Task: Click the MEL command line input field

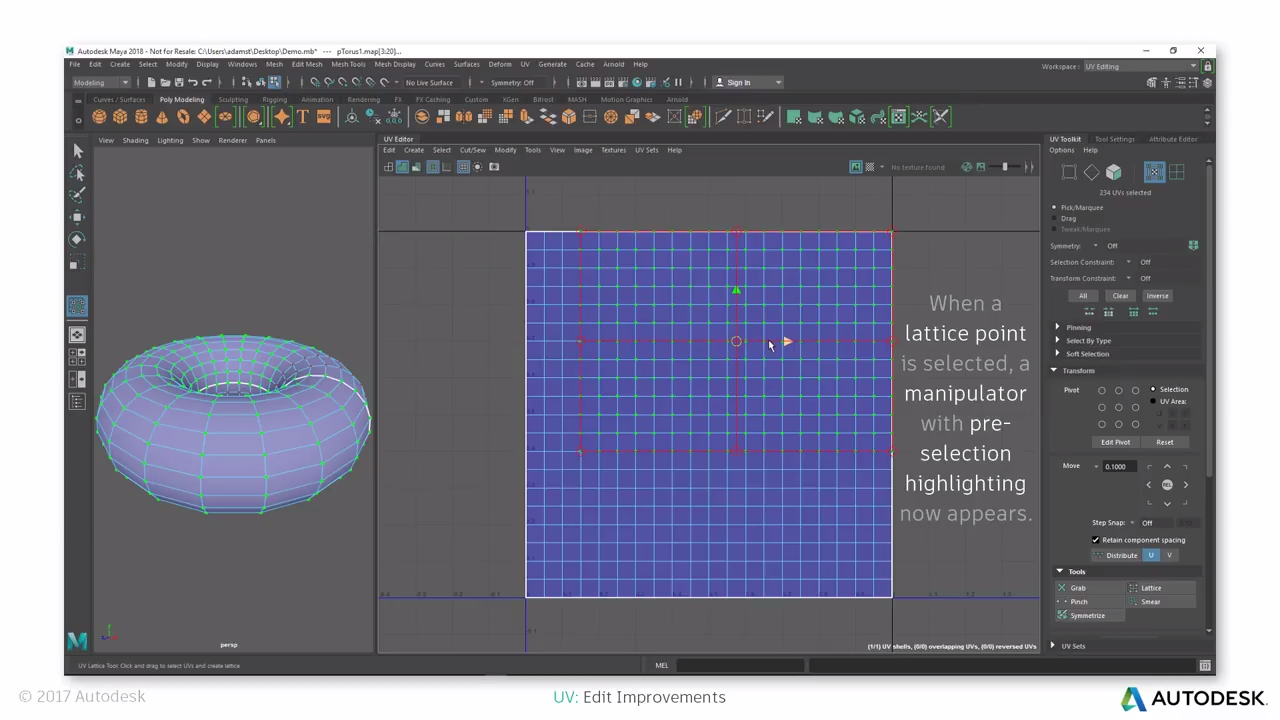Action: tap(740, 665)
